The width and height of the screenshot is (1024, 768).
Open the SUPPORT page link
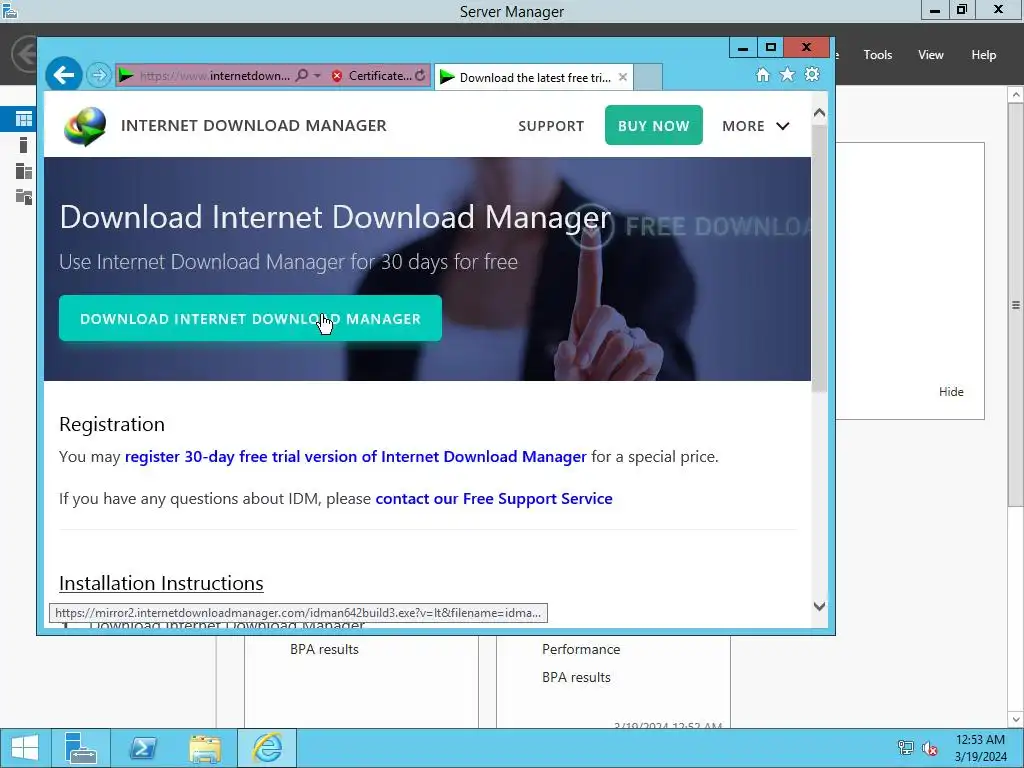pos(551,126)
